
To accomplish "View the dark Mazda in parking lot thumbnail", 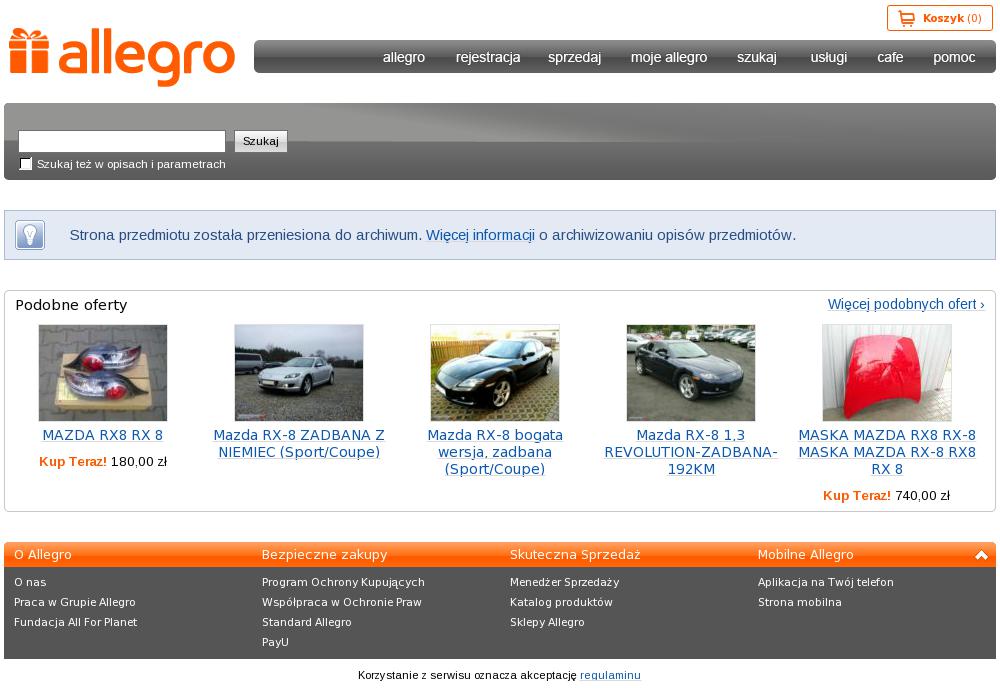I will pos(691,373).
